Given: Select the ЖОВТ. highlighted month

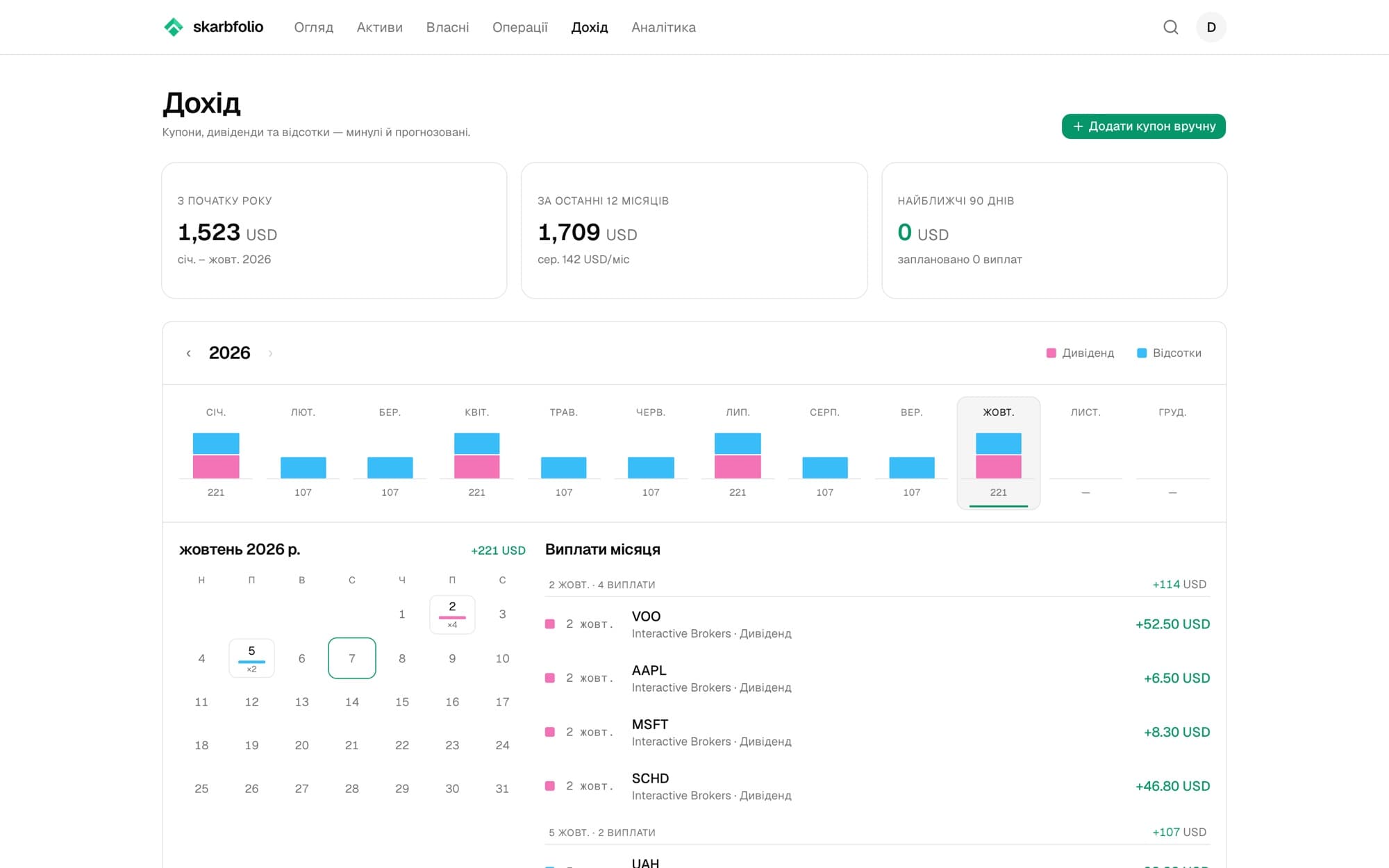Looking at the screenshot, I should tap(999, 453).
